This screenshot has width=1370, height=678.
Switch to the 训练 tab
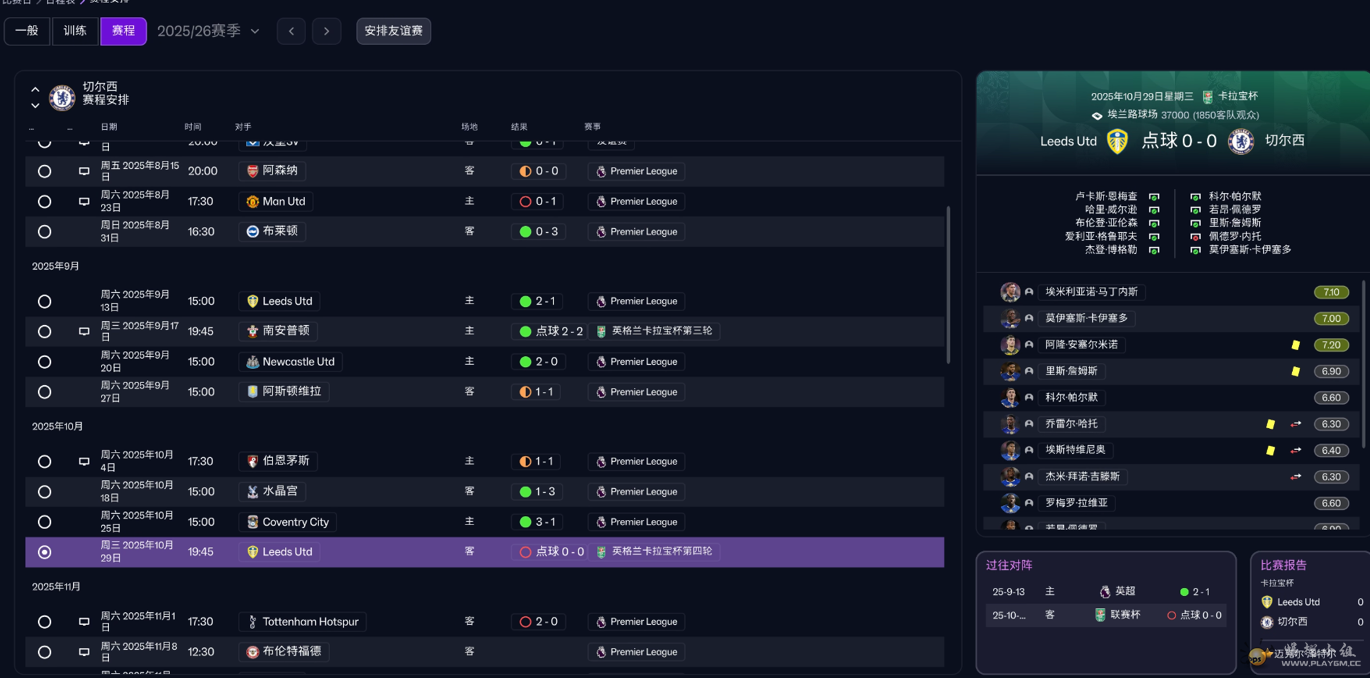point(75,31)
